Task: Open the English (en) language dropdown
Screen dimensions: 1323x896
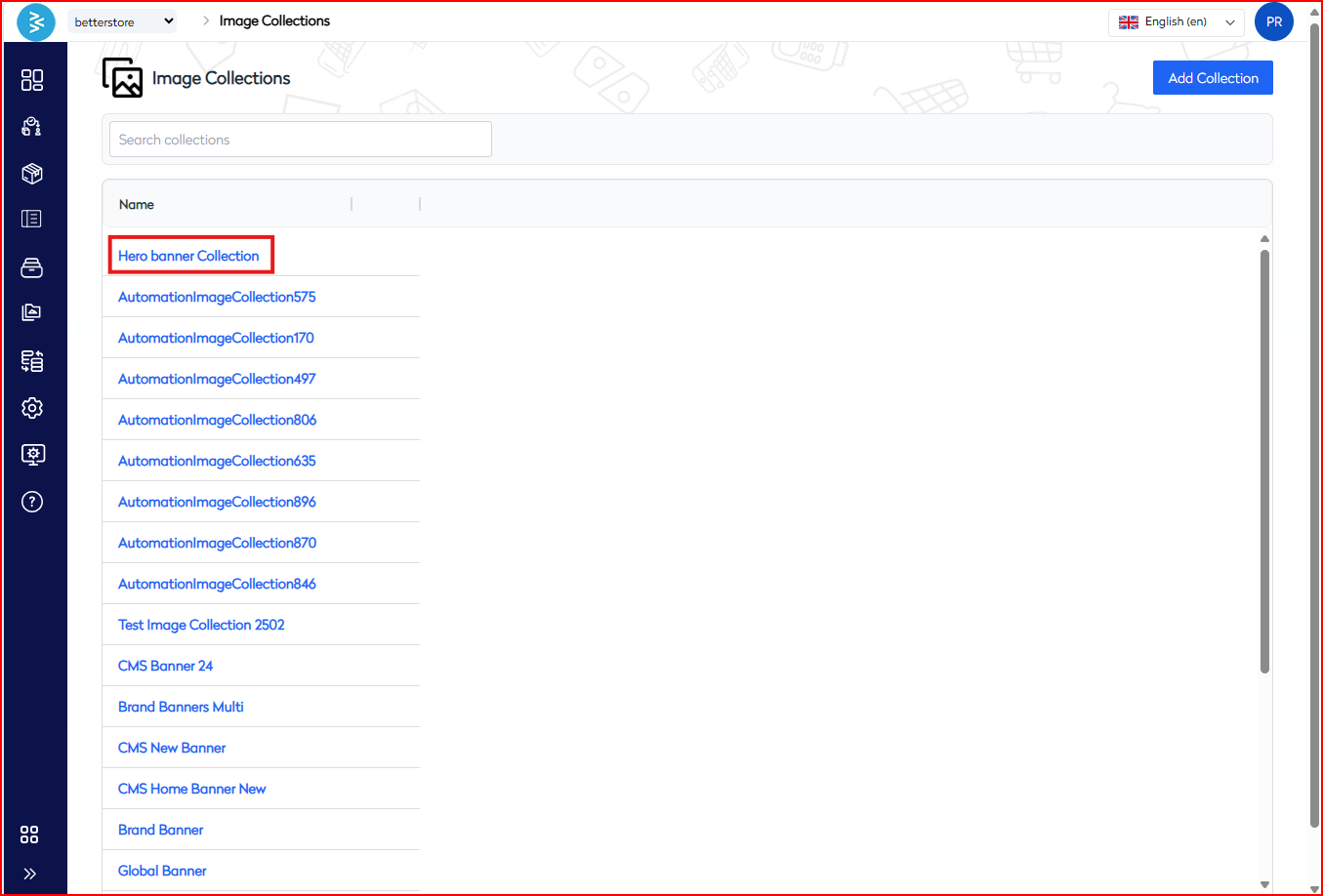Action: tap(1176, 21)
